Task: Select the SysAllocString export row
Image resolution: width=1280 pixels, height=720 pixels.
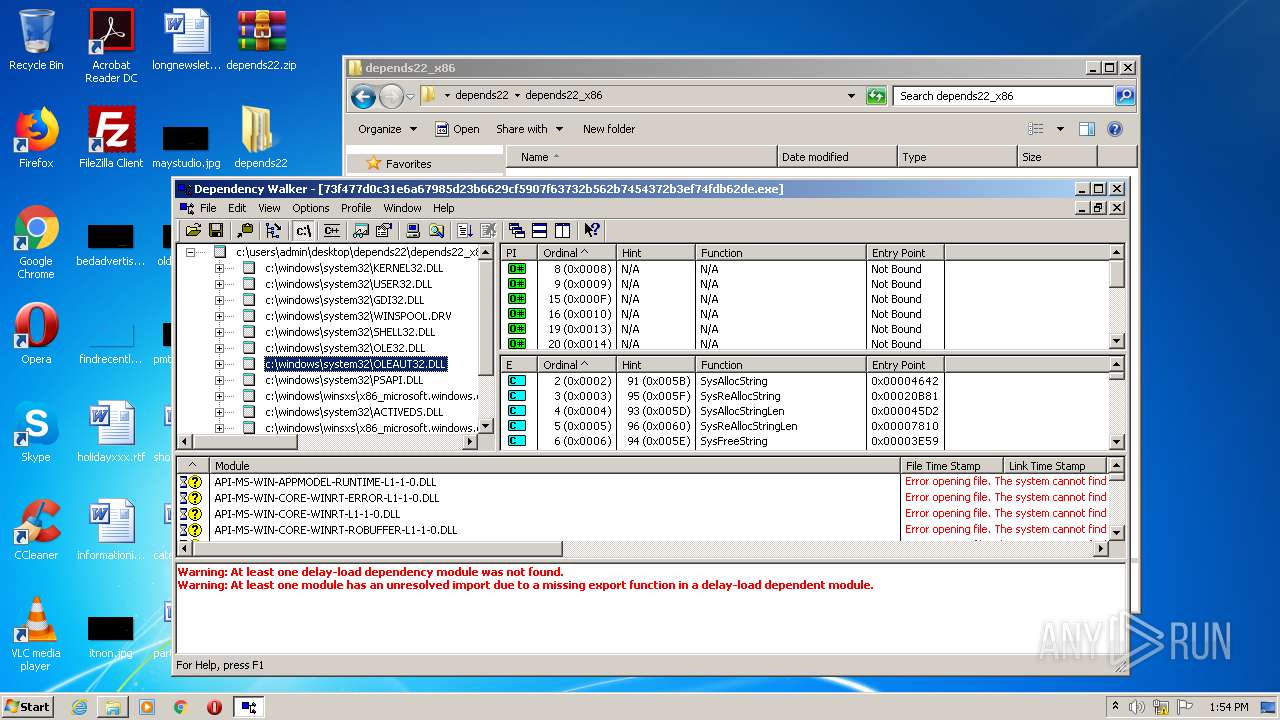Action: click(805, 381)
